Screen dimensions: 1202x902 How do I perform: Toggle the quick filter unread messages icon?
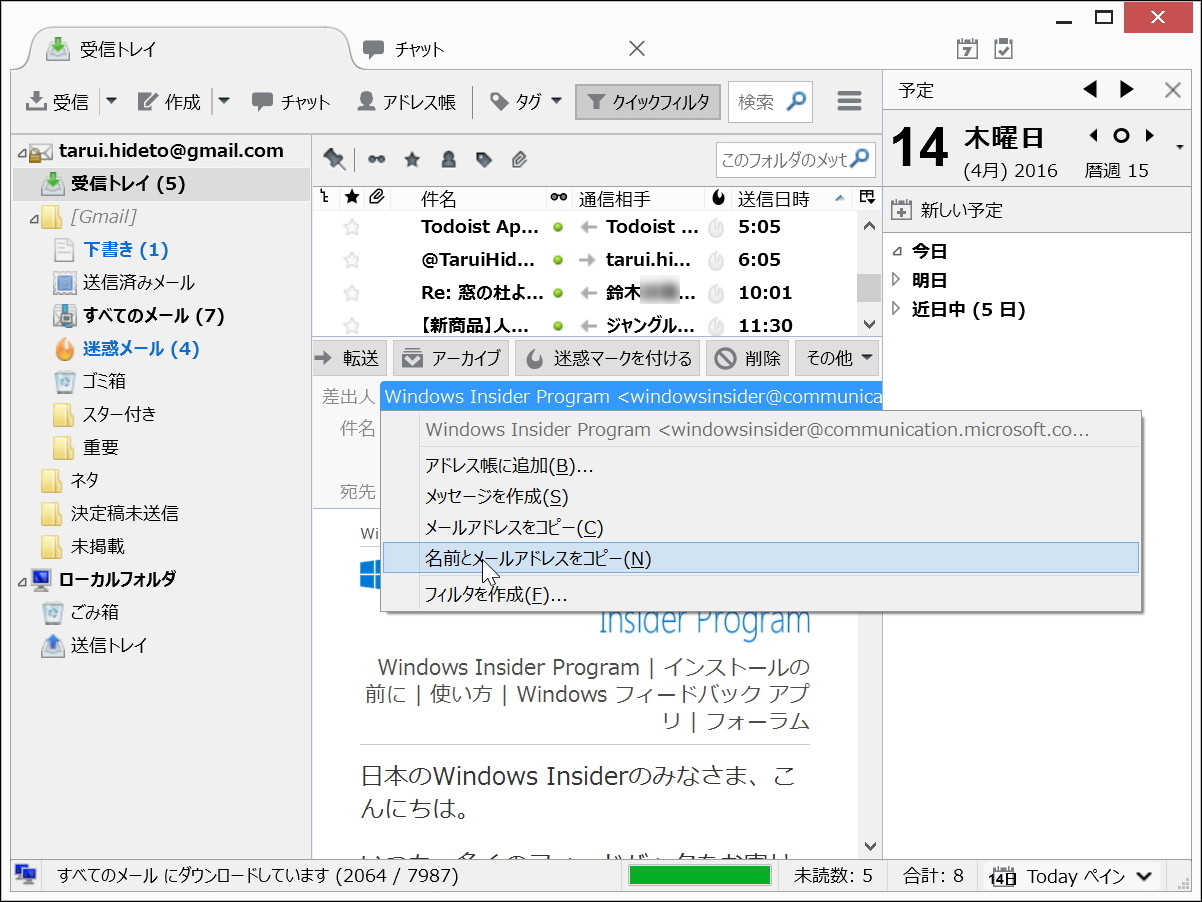[x=377, y=159]
